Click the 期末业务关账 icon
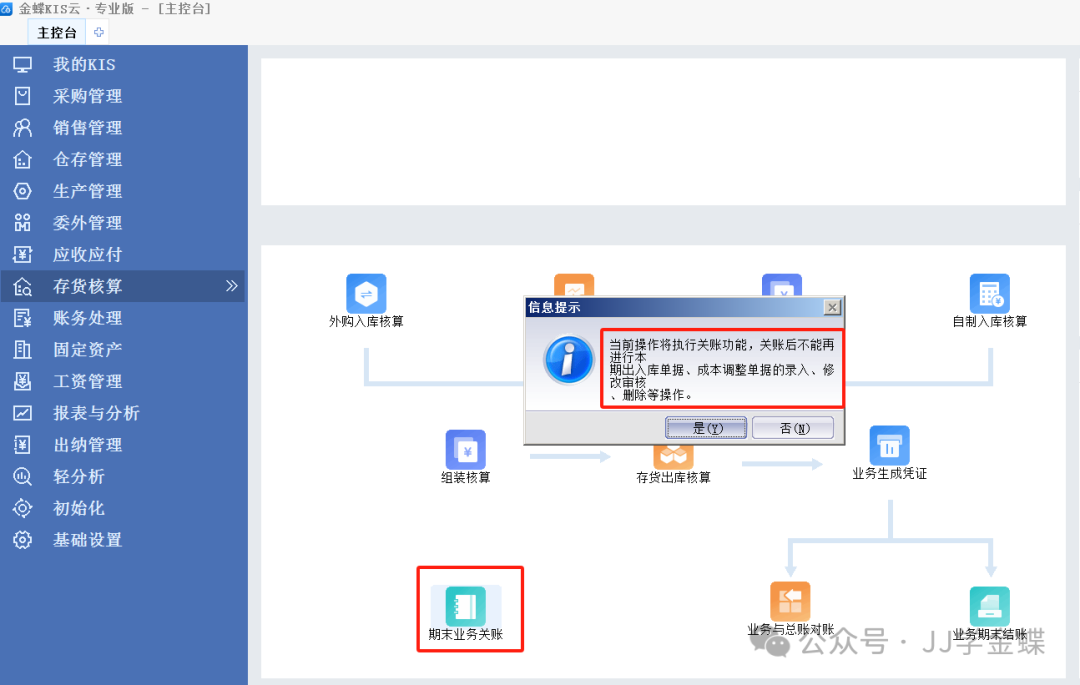Viewport: 1080px width, 685px height. 465,606
